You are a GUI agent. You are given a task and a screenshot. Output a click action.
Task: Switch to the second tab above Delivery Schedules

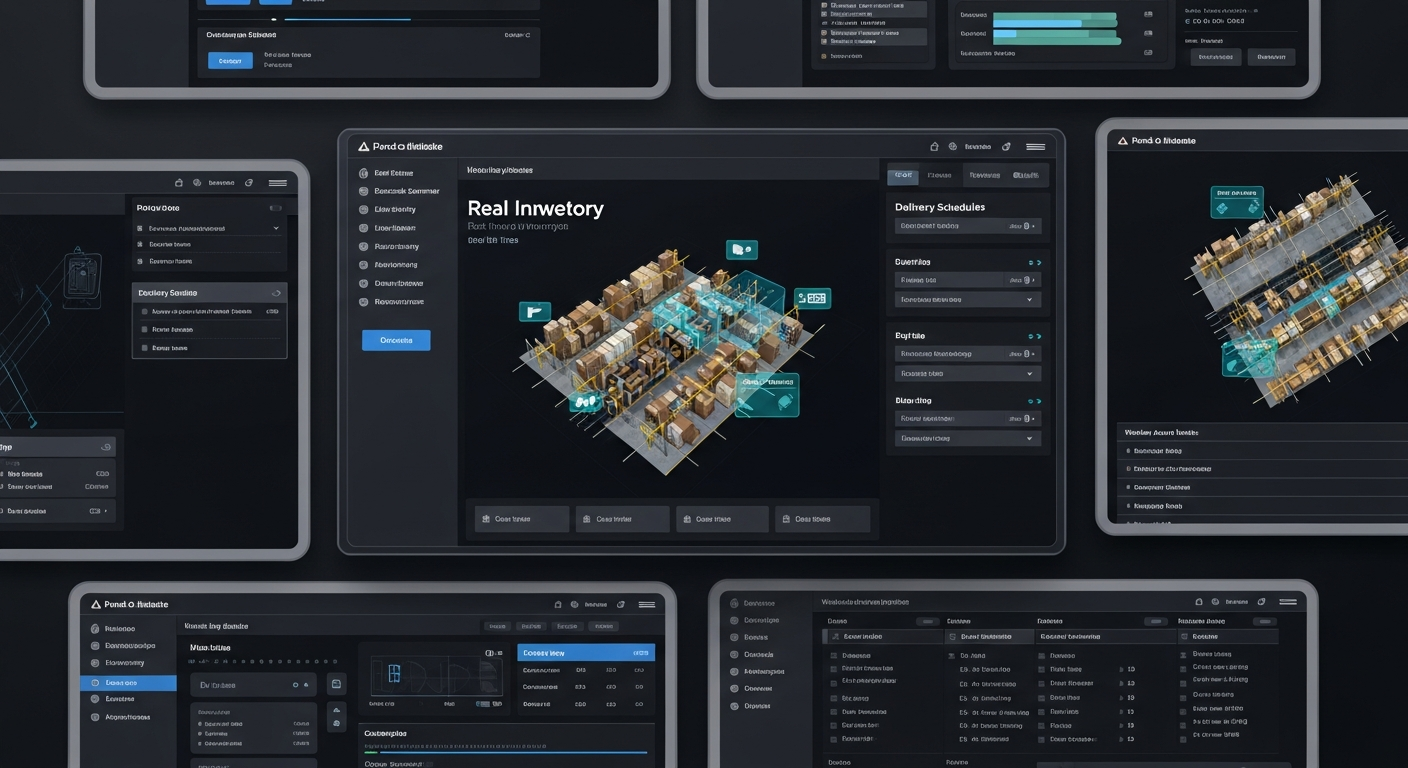pos(939,175)
